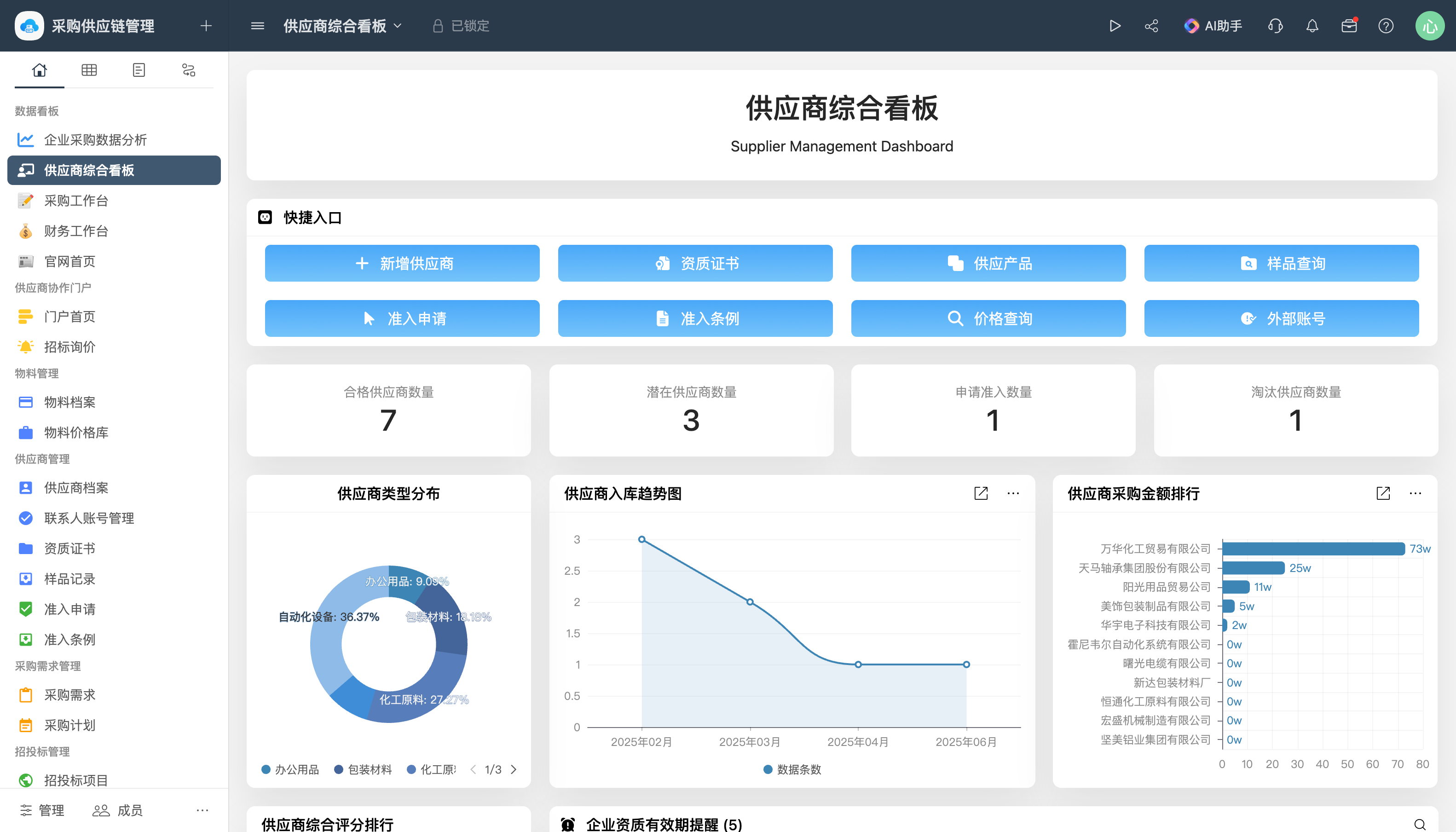This screenshot has width=1456, height=832.
Task: Click the add plus icon beside 采购供应链管理
Action: (206, 26)
